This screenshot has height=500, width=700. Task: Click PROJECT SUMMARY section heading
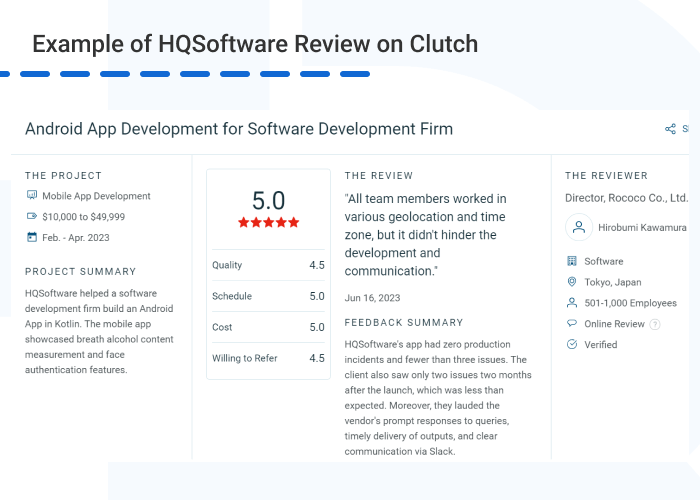pyautogui.click(x=80, y=271)
